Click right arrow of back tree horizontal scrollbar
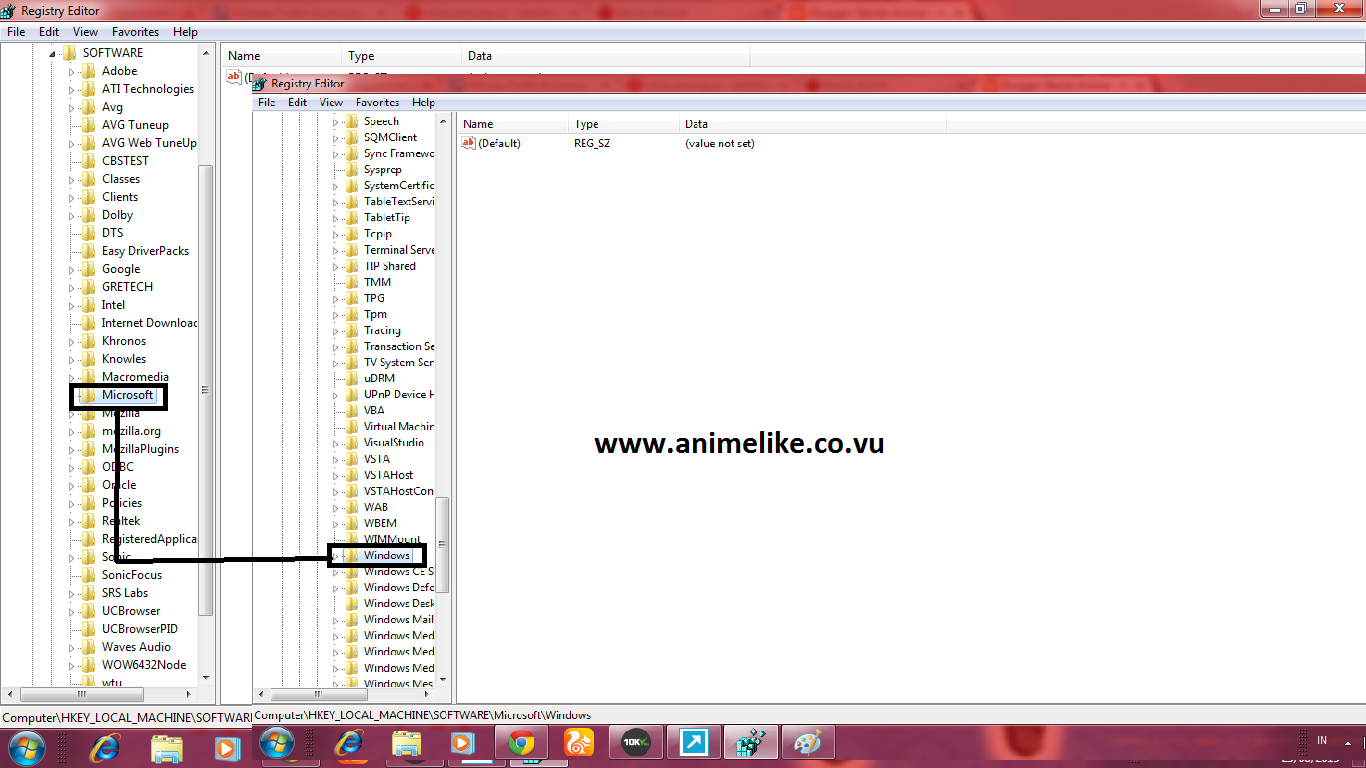Screen dimensions: 1366x768 pos(191,694)
